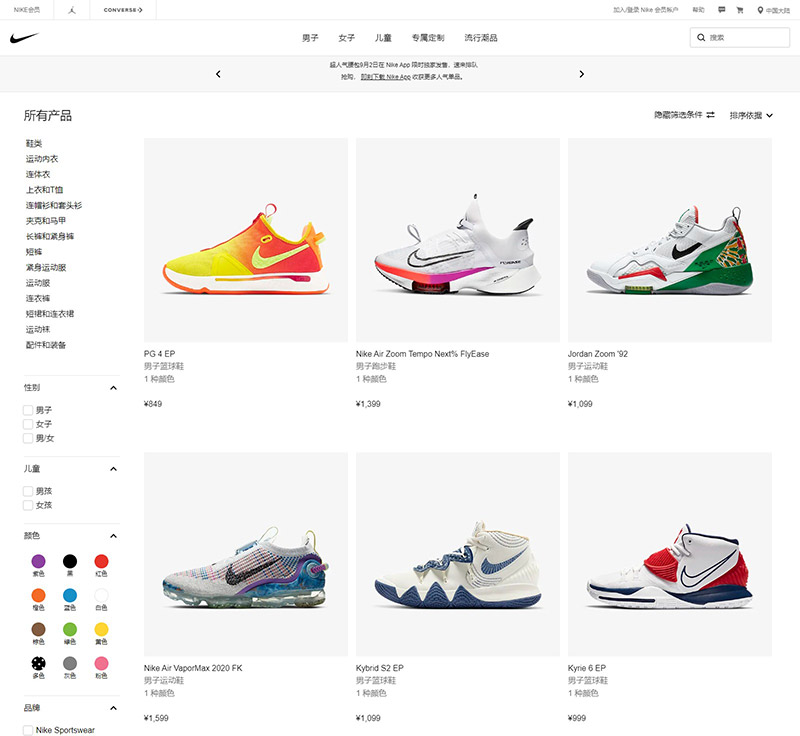The height and width of the screenshot is (736, 800).
Task: Select the 鞋类 category
Action: [34, 143]
